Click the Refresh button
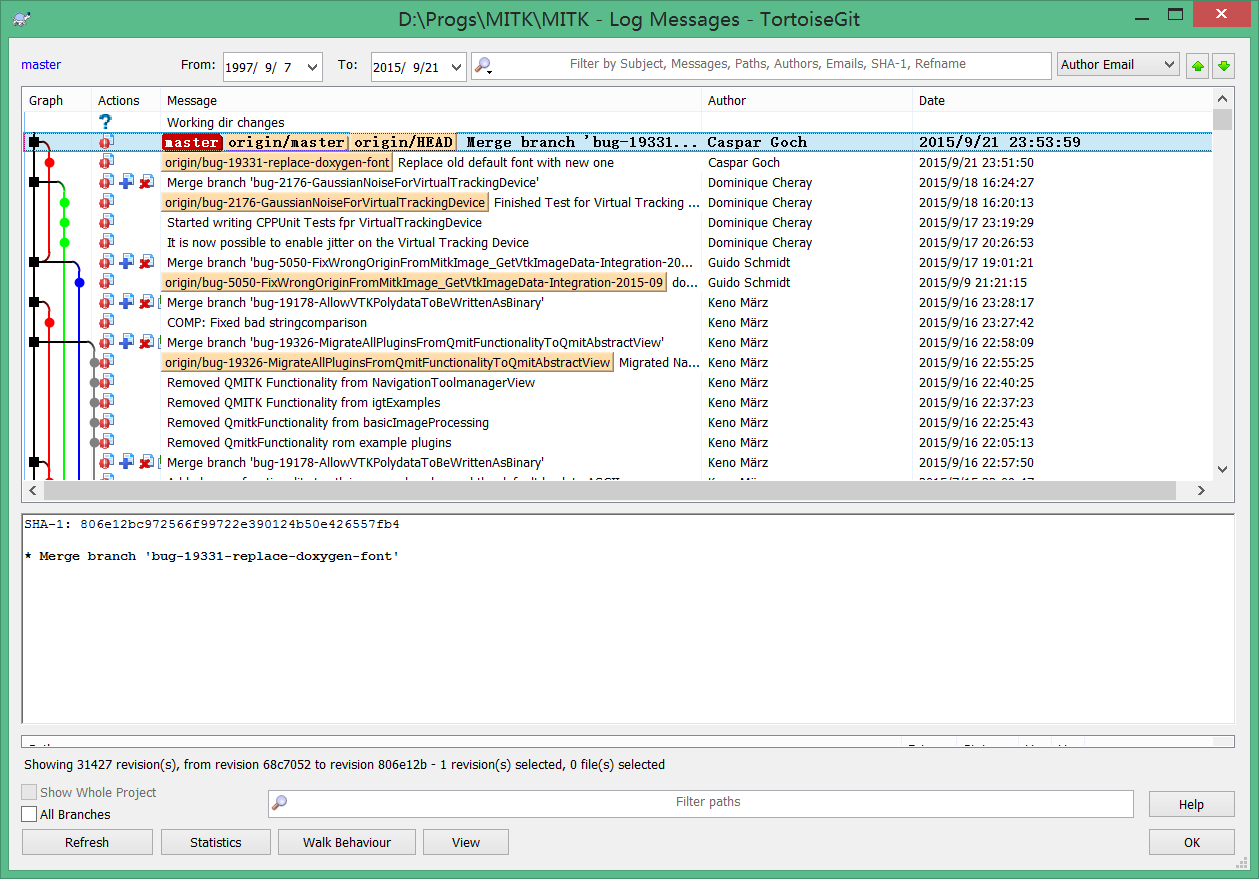The height and width of the screenshot is (879, 1259). [x=87, y=842]
